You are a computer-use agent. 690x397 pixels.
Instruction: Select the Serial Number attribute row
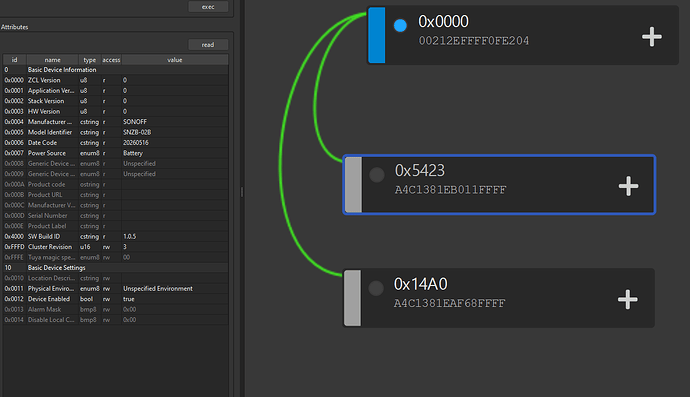116,216
